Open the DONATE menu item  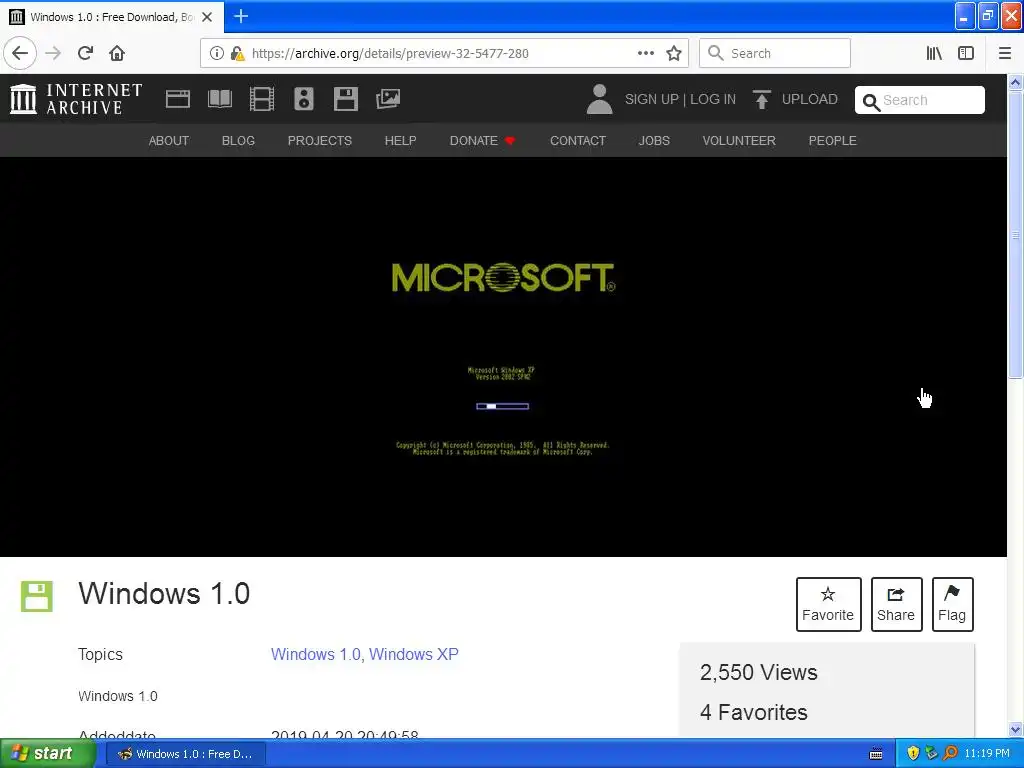[x=482, y=140]
